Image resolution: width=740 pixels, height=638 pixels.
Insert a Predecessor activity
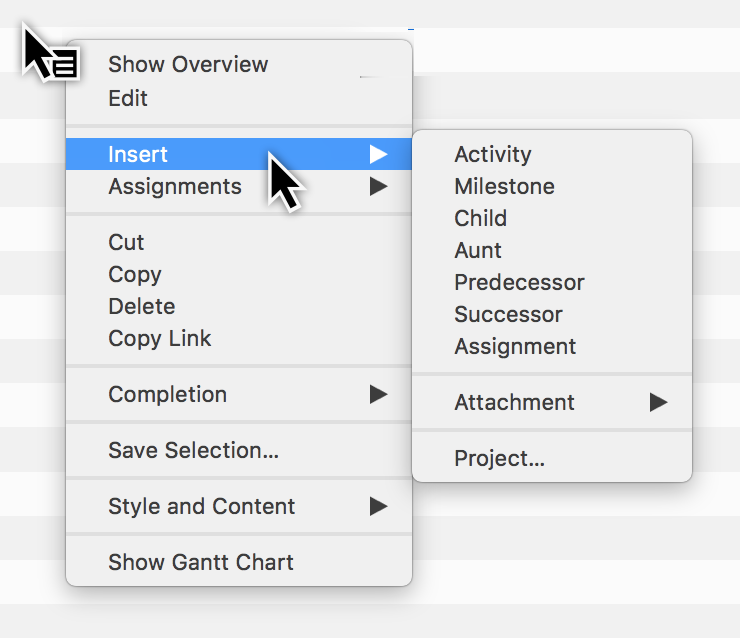519,283
